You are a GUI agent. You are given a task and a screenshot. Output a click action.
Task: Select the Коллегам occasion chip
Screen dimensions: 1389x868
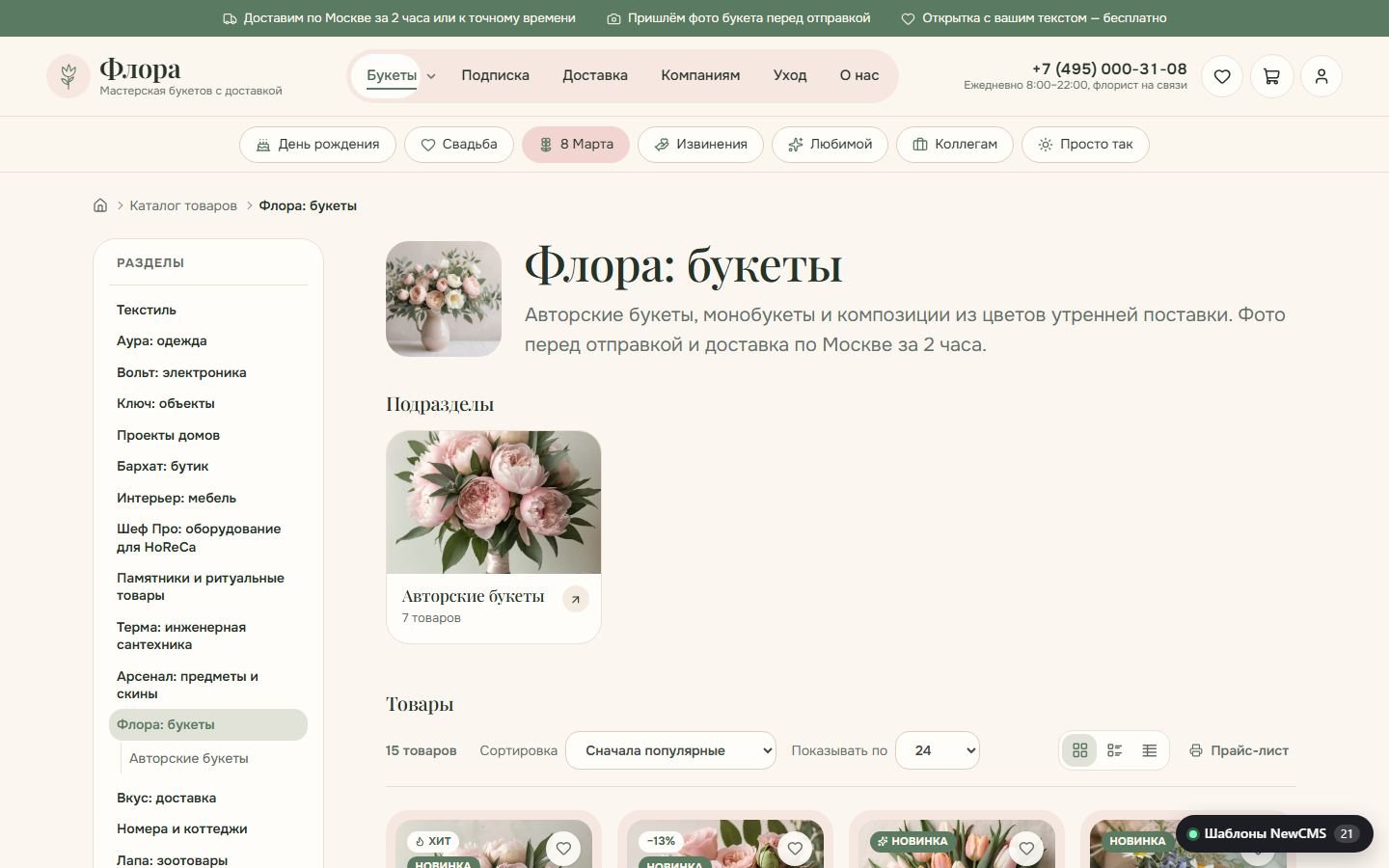(x=955, y=145)
